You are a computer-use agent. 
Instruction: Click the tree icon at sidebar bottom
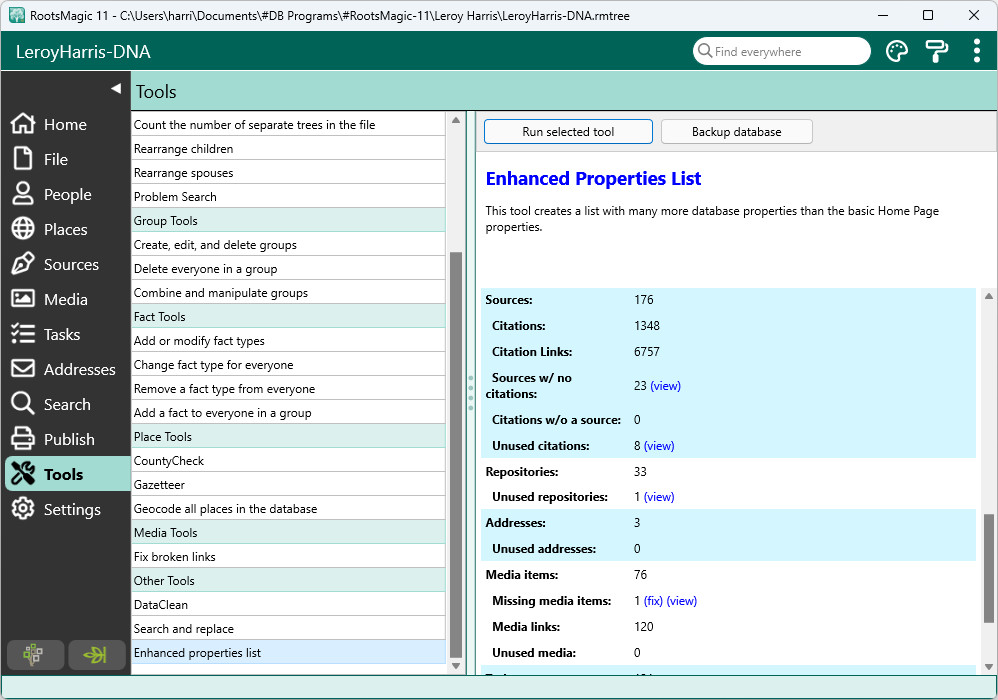35,654
